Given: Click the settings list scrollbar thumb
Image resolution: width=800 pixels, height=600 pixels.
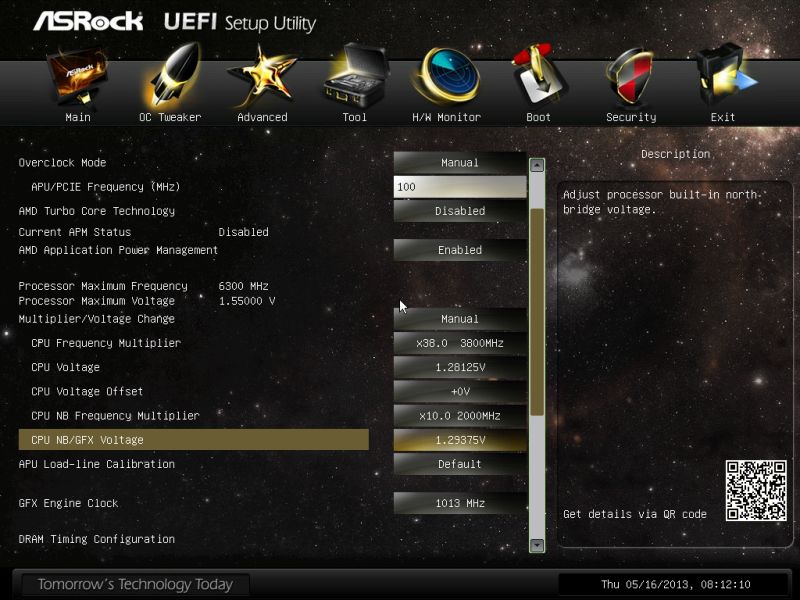Looking at the screenshot, I should click(x=537, y=312).
